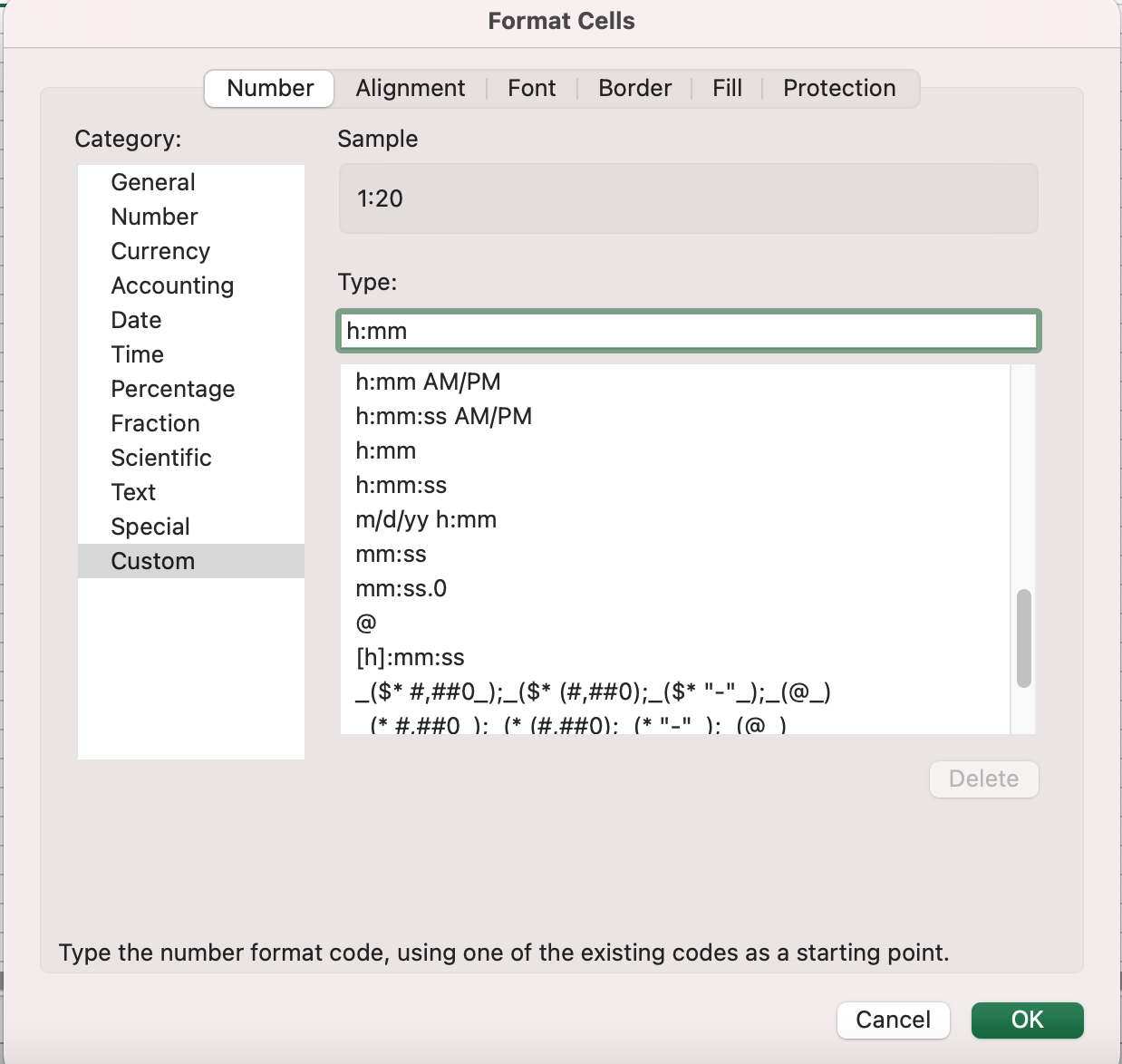Pick the Fraction category
This screenshot has width=1122, height=1064.
(191, 423)
